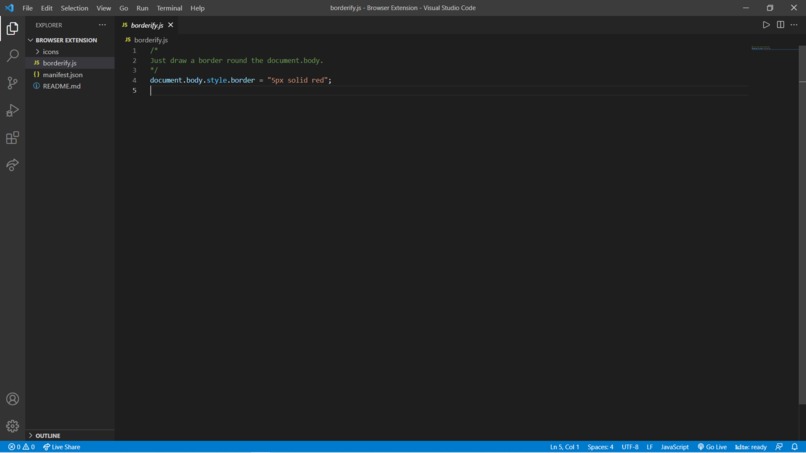Expand the OUTLINE section
806x453 pixels.
tap(70, 436)
